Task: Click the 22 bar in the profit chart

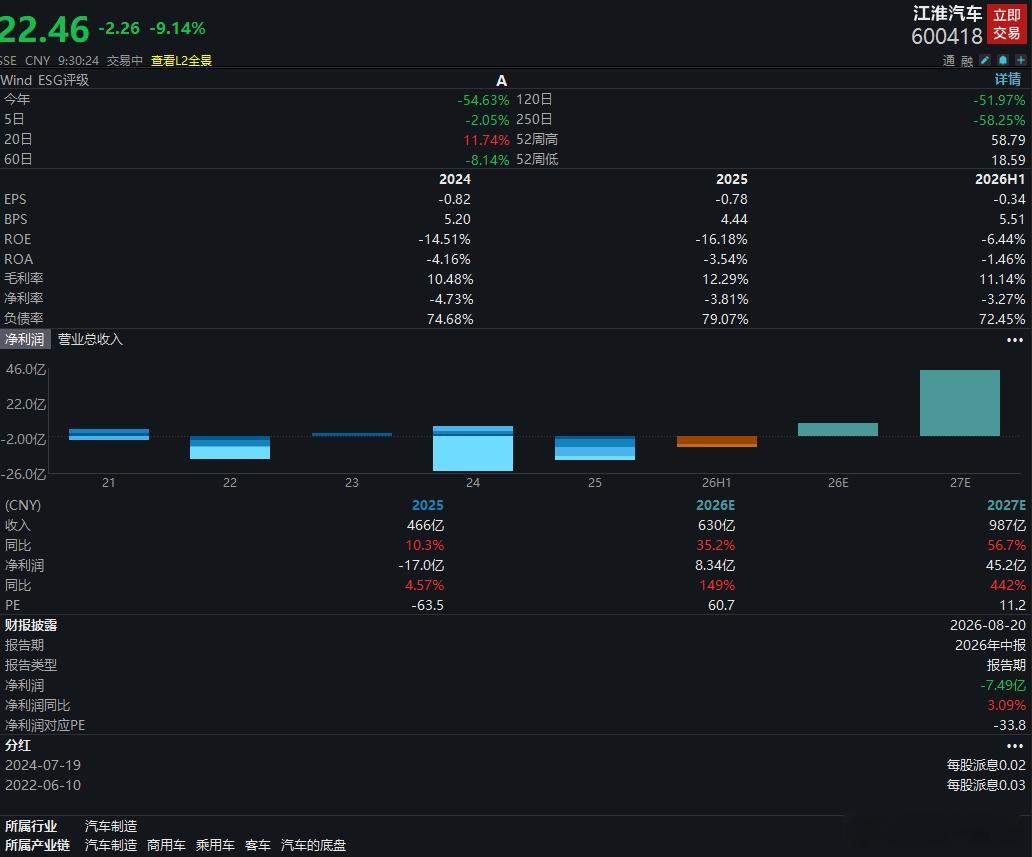Action: 230,448
